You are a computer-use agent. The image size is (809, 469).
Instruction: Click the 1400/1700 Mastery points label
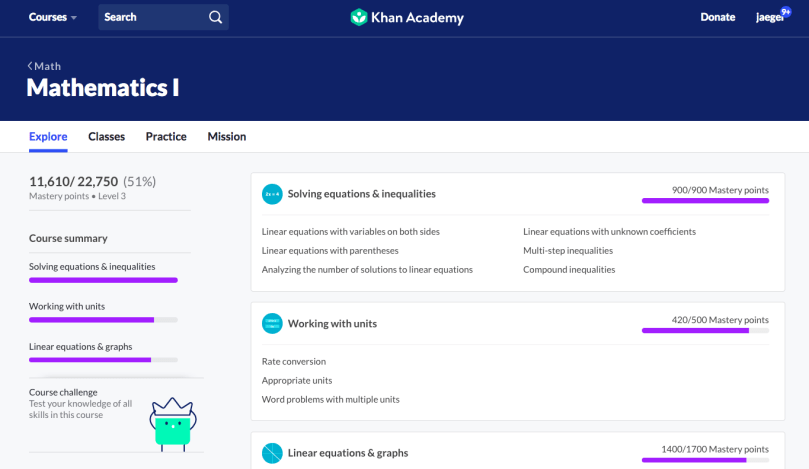715,449
